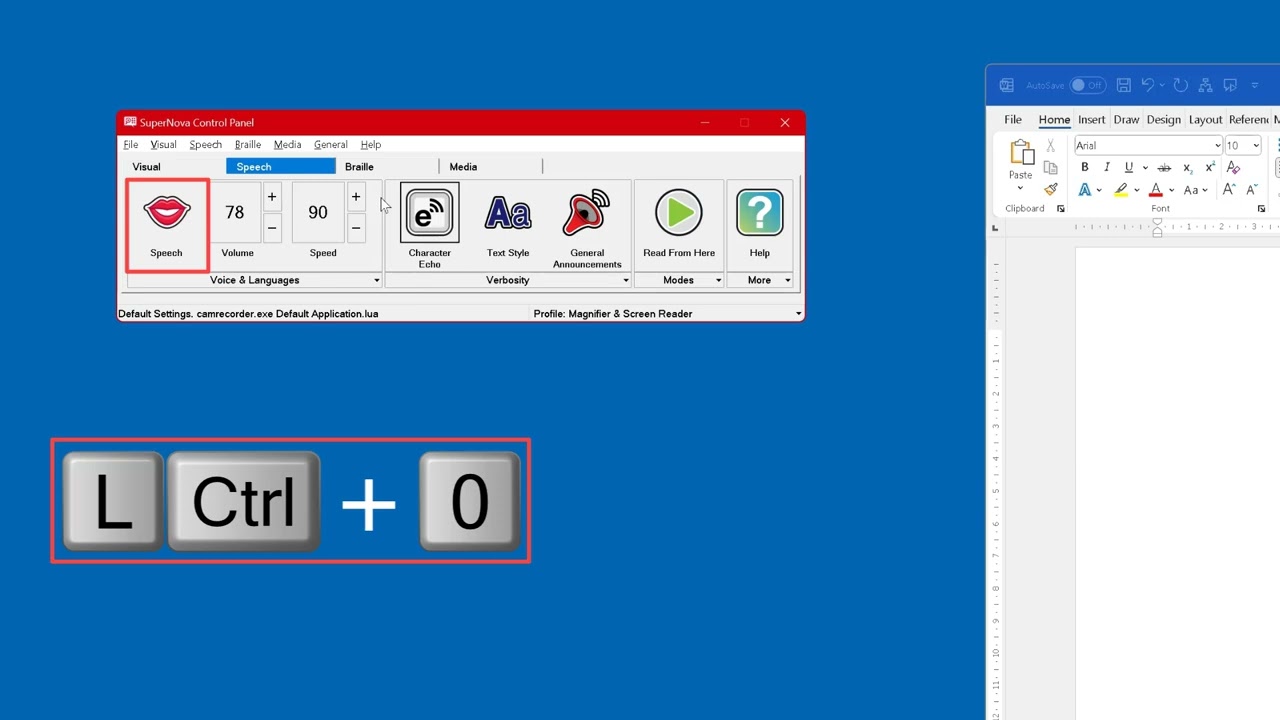Open the Text Style Aa icon
This screenshot has width=1280, height=720.
coord(508,213)
